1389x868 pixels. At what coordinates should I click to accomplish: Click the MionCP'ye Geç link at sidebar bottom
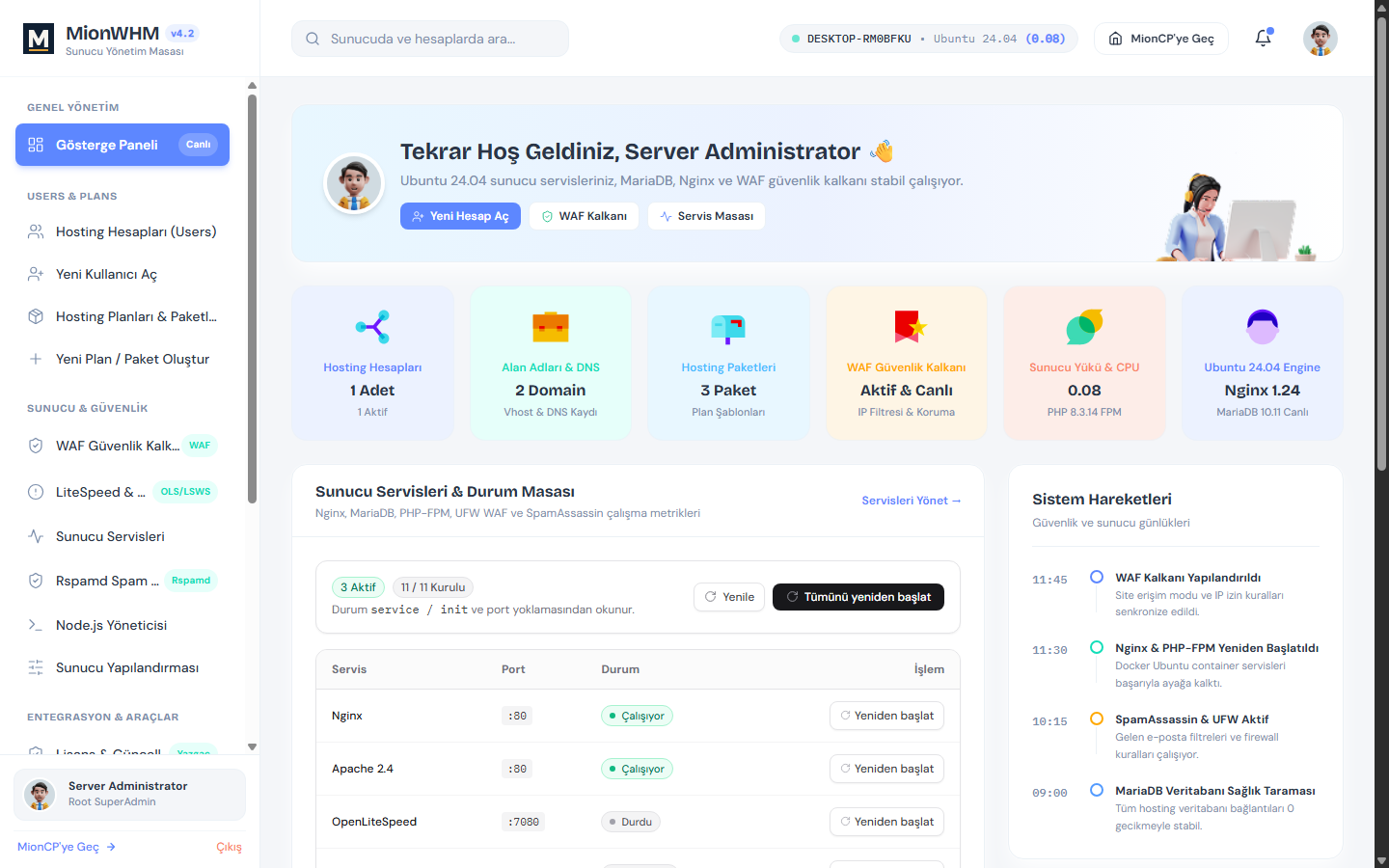click(67, 847)
